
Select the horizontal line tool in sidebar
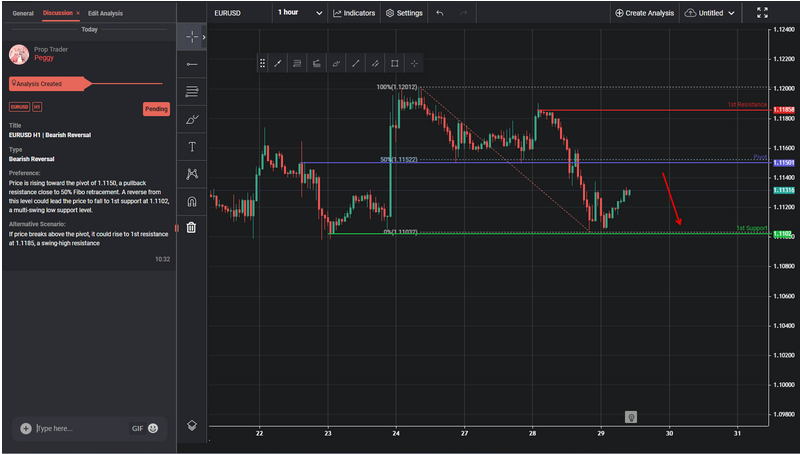pos(192,64)
